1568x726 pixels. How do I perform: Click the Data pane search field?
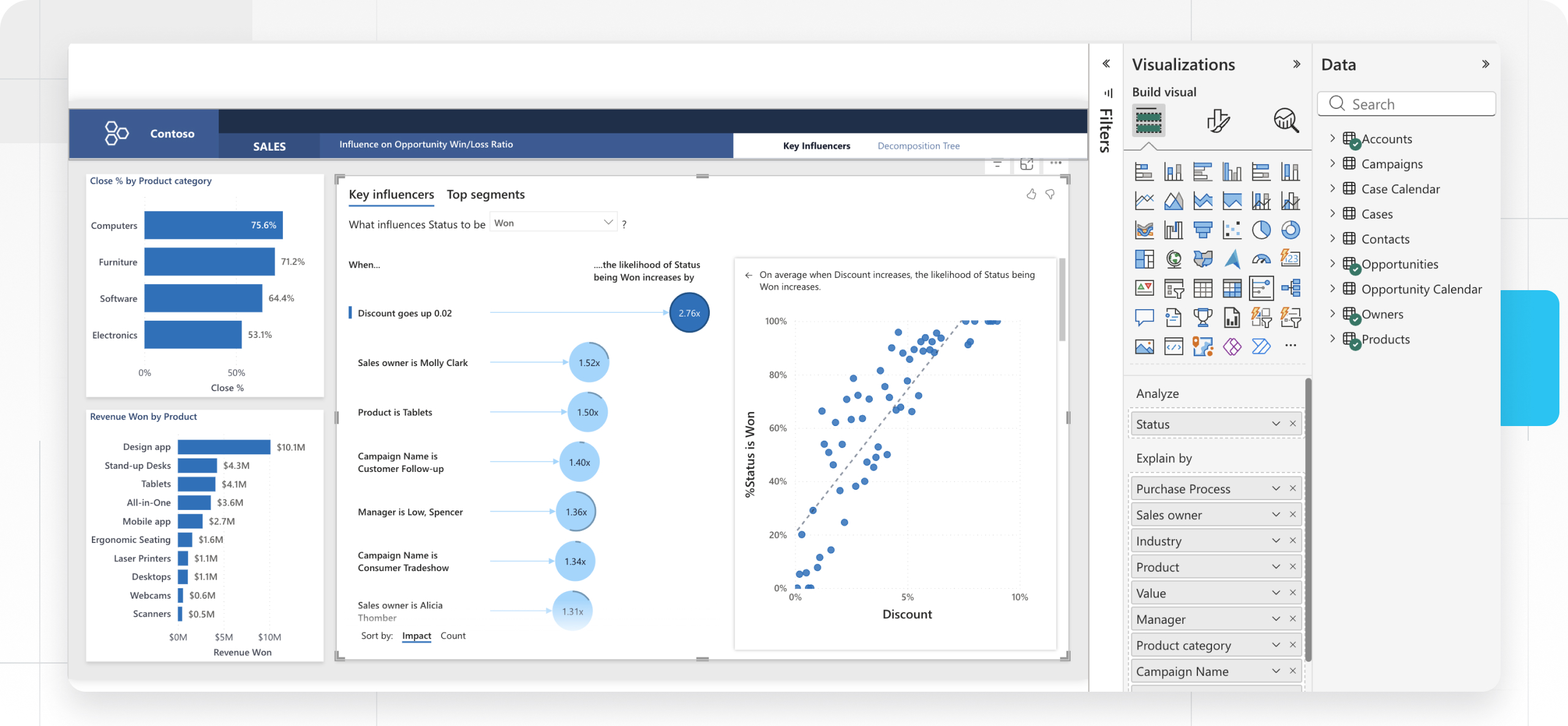coord(1406,103)
